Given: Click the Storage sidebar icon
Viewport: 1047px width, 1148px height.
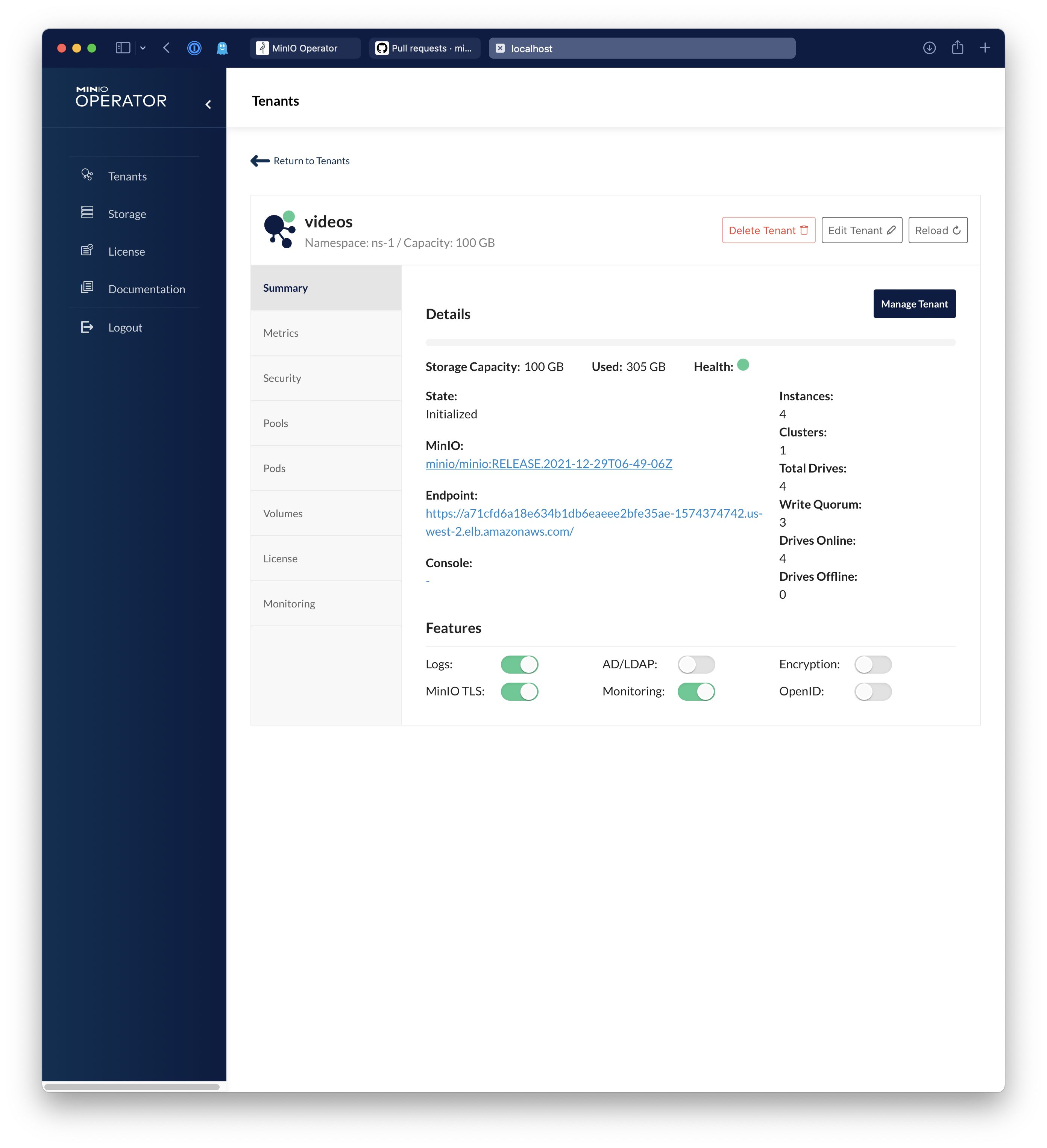Looking at the screenshot, I should tap(87, 212).
